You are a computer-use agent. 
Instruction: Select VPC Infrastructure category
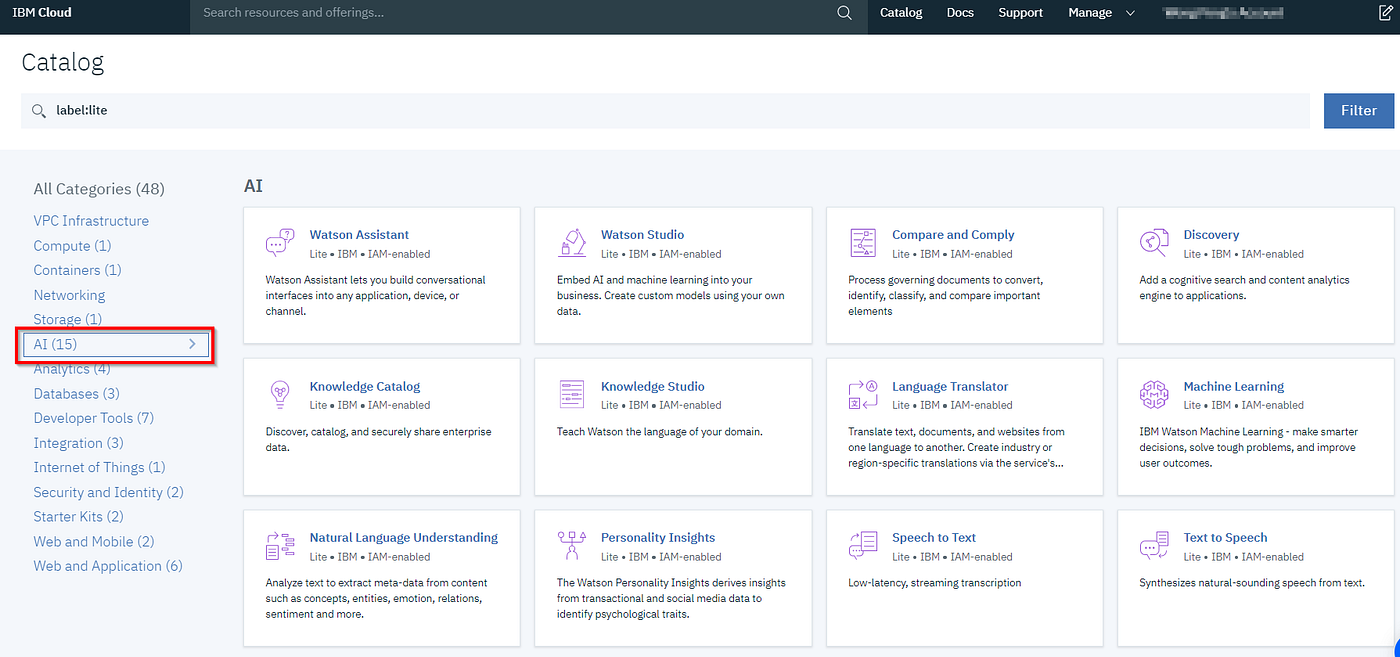(91, 221)
